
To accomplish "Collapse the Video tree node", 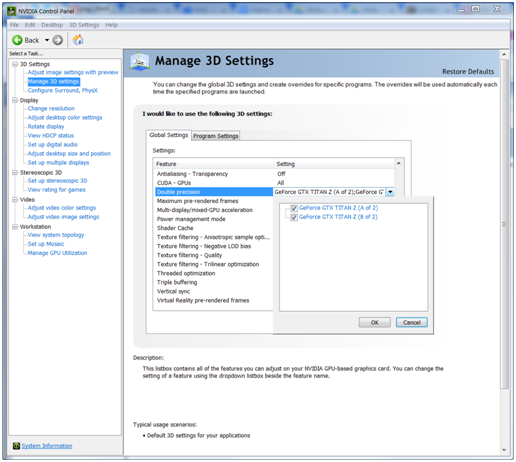I will click(15, 199).
